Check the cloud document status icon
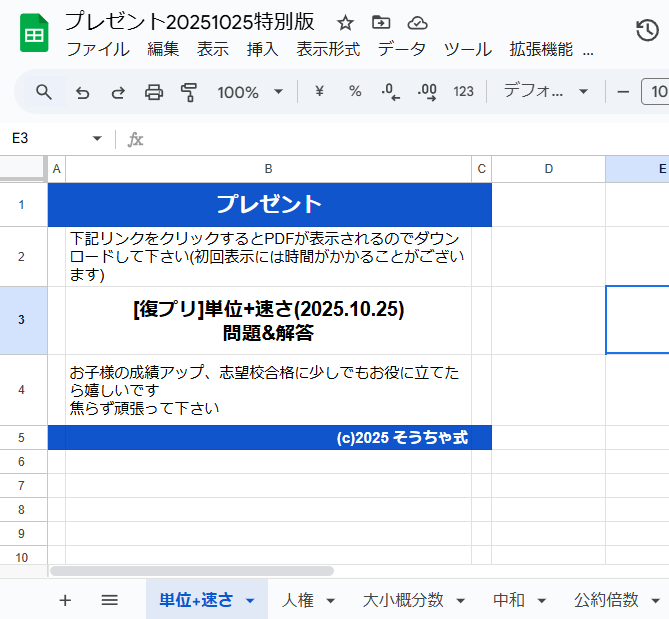 pyautogui.click(x=417, y=23)
